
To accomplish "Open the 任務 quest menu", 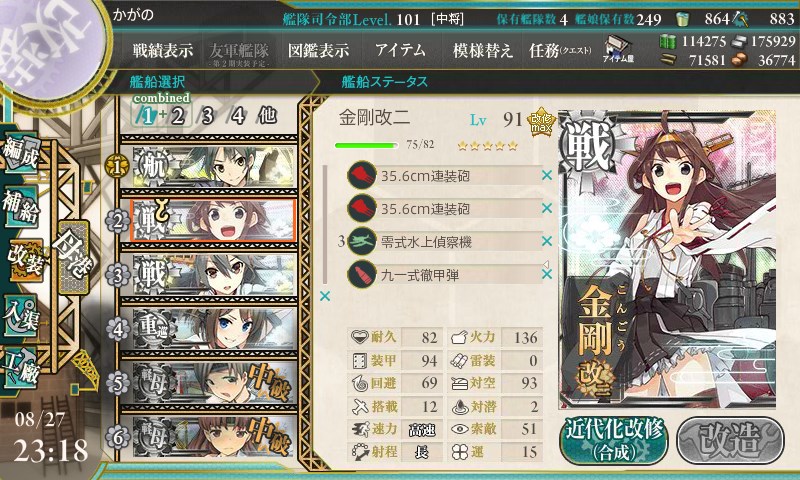I will click(559, 50).
